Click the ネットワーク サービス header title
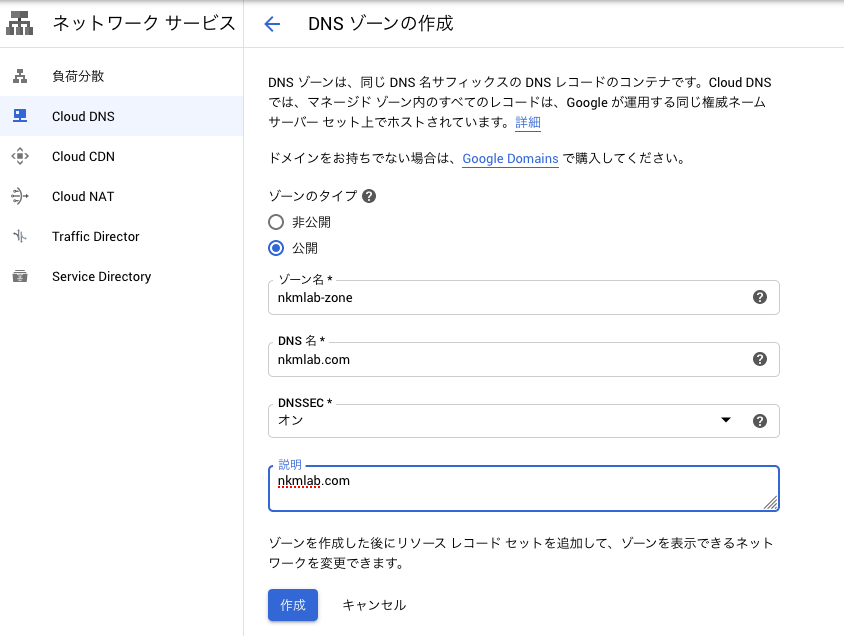The image size is (844, 636). (x=144, y=23)
